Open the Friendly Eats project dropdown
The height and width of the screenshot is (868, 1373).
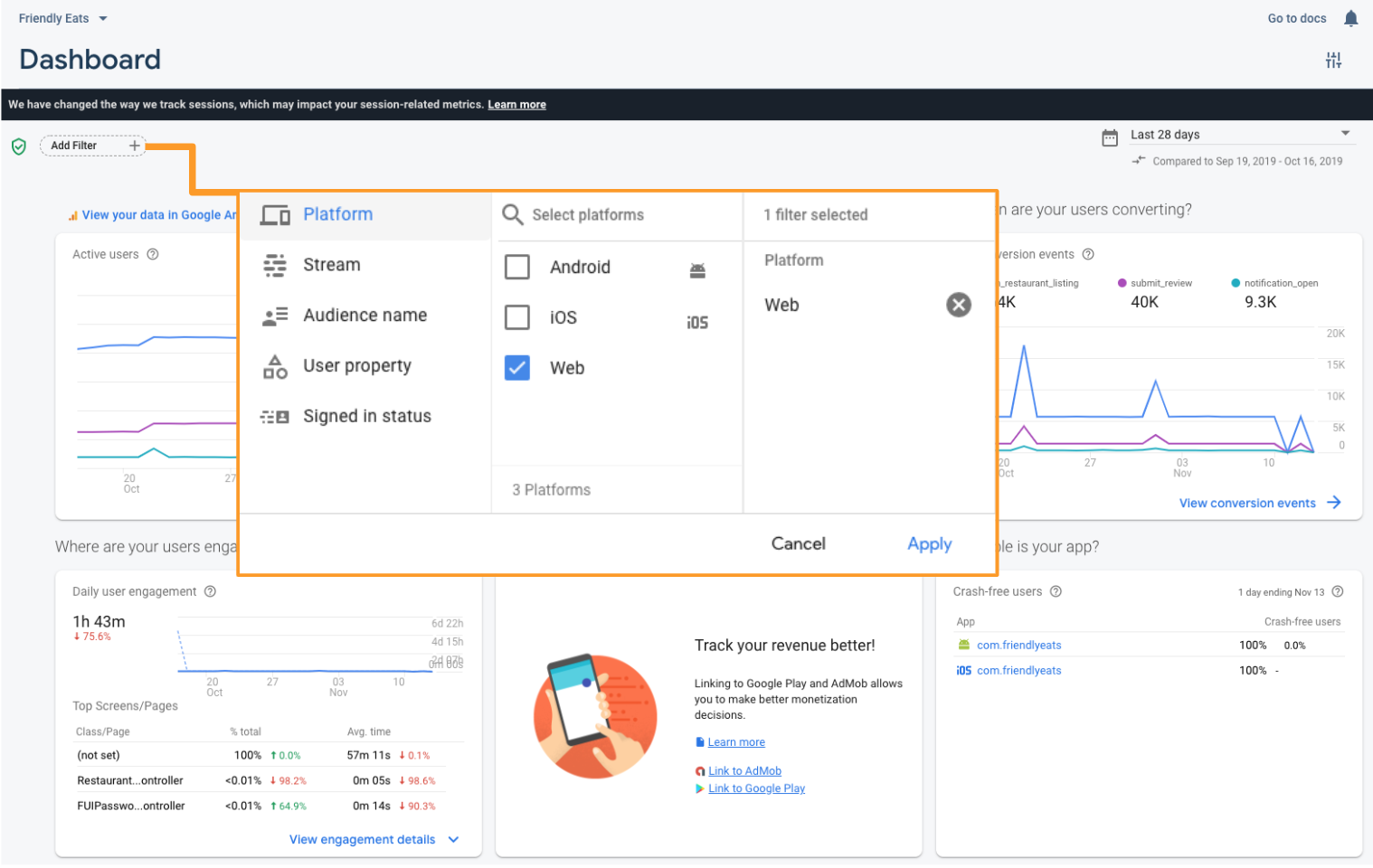coord(62,18)
